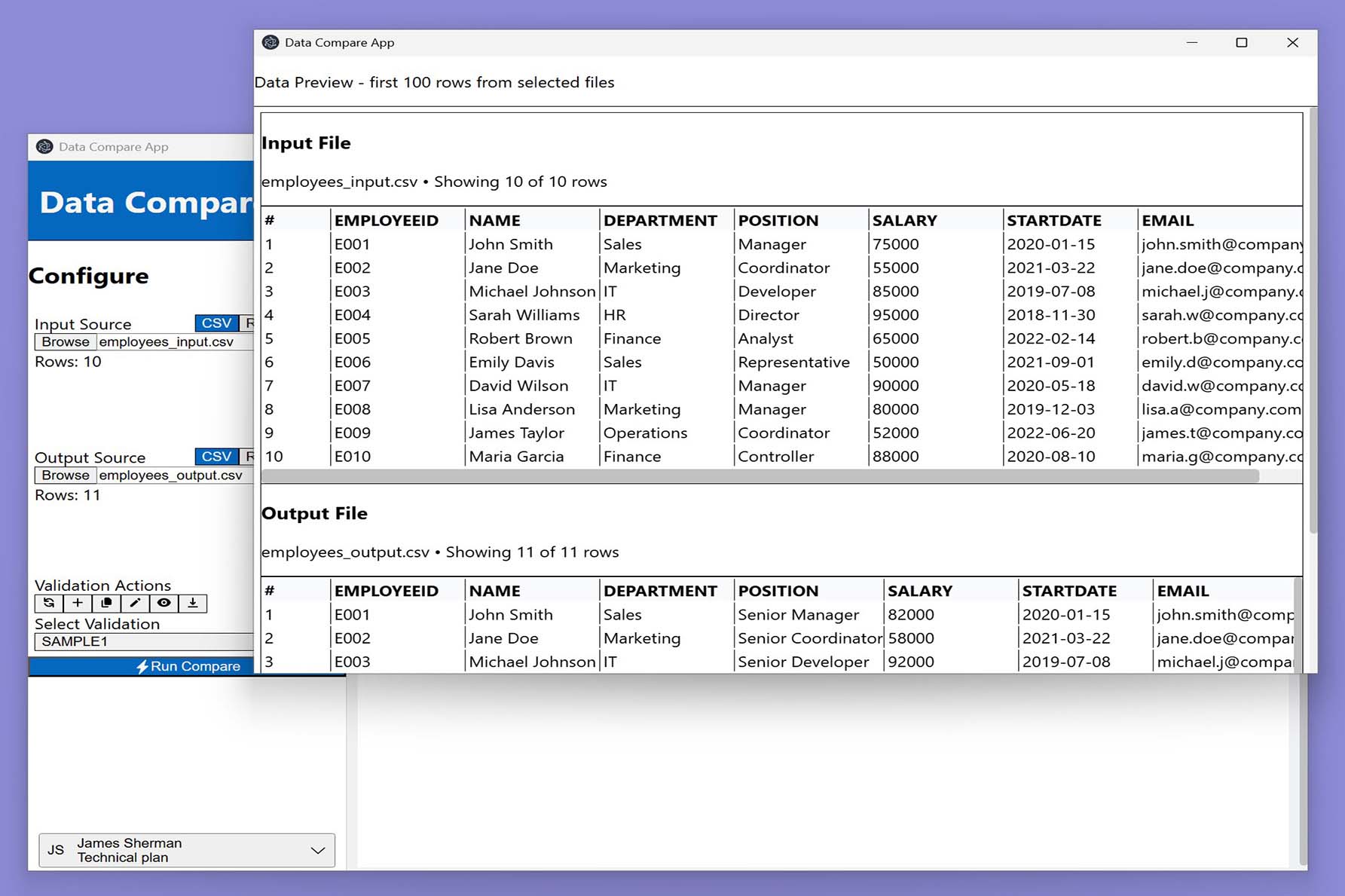Download the validation results
Screen dimensions: 1345x896
pos(192,603)
